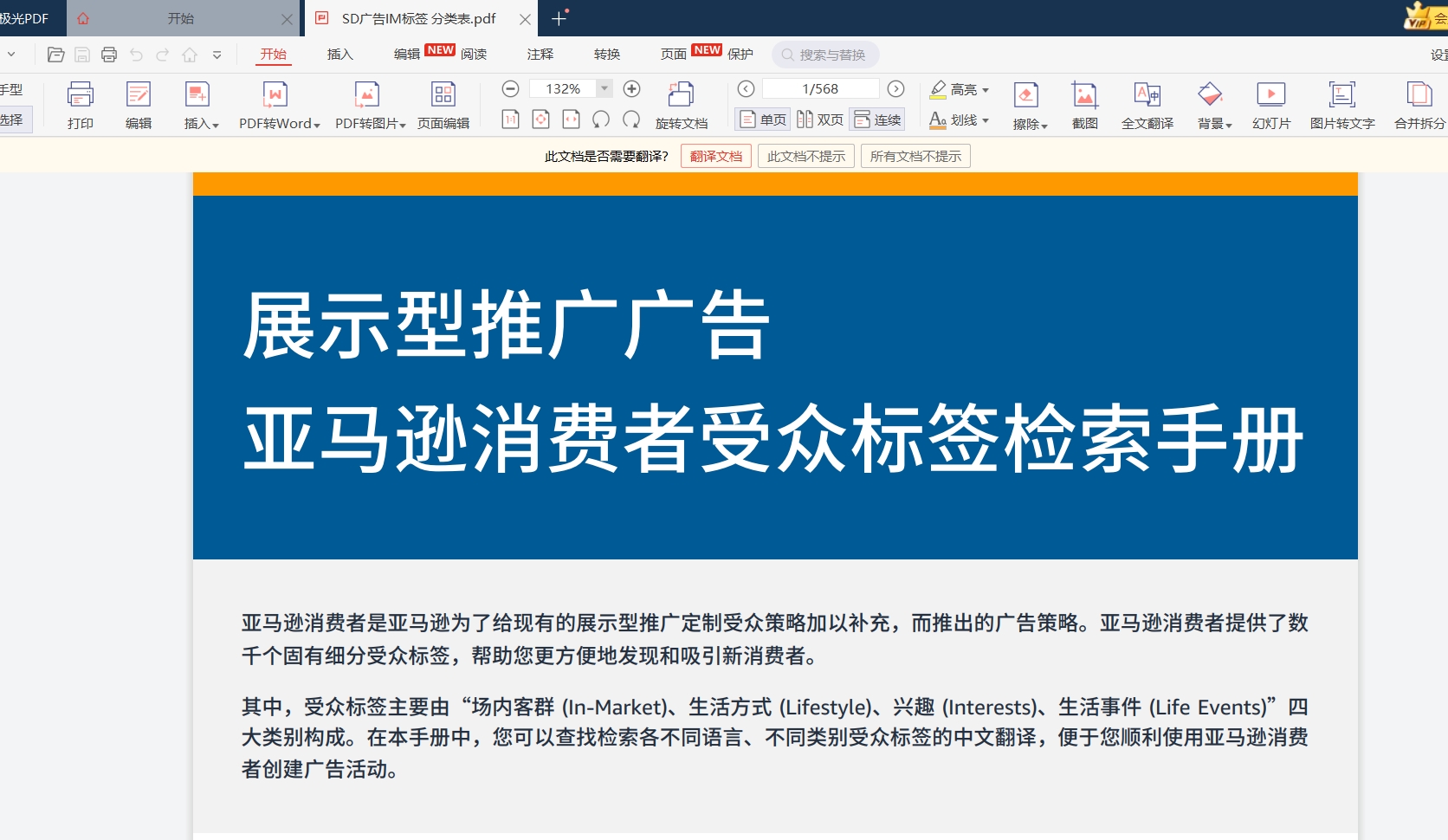Go to previous page arrow
Image resolution: width=1448 pixels, height=840 pixels.
point(746,88)
